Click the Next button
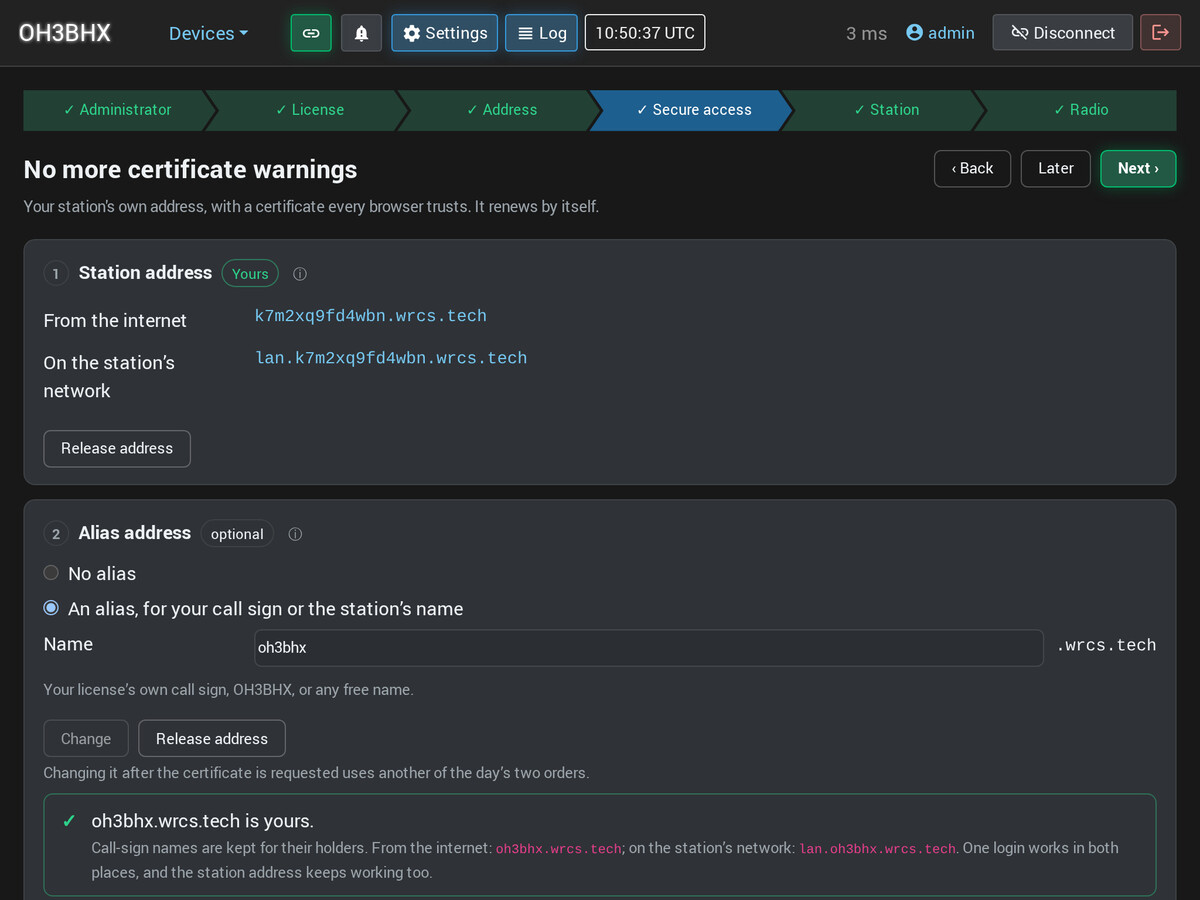1200x900 pixels. click(1138, 169)
